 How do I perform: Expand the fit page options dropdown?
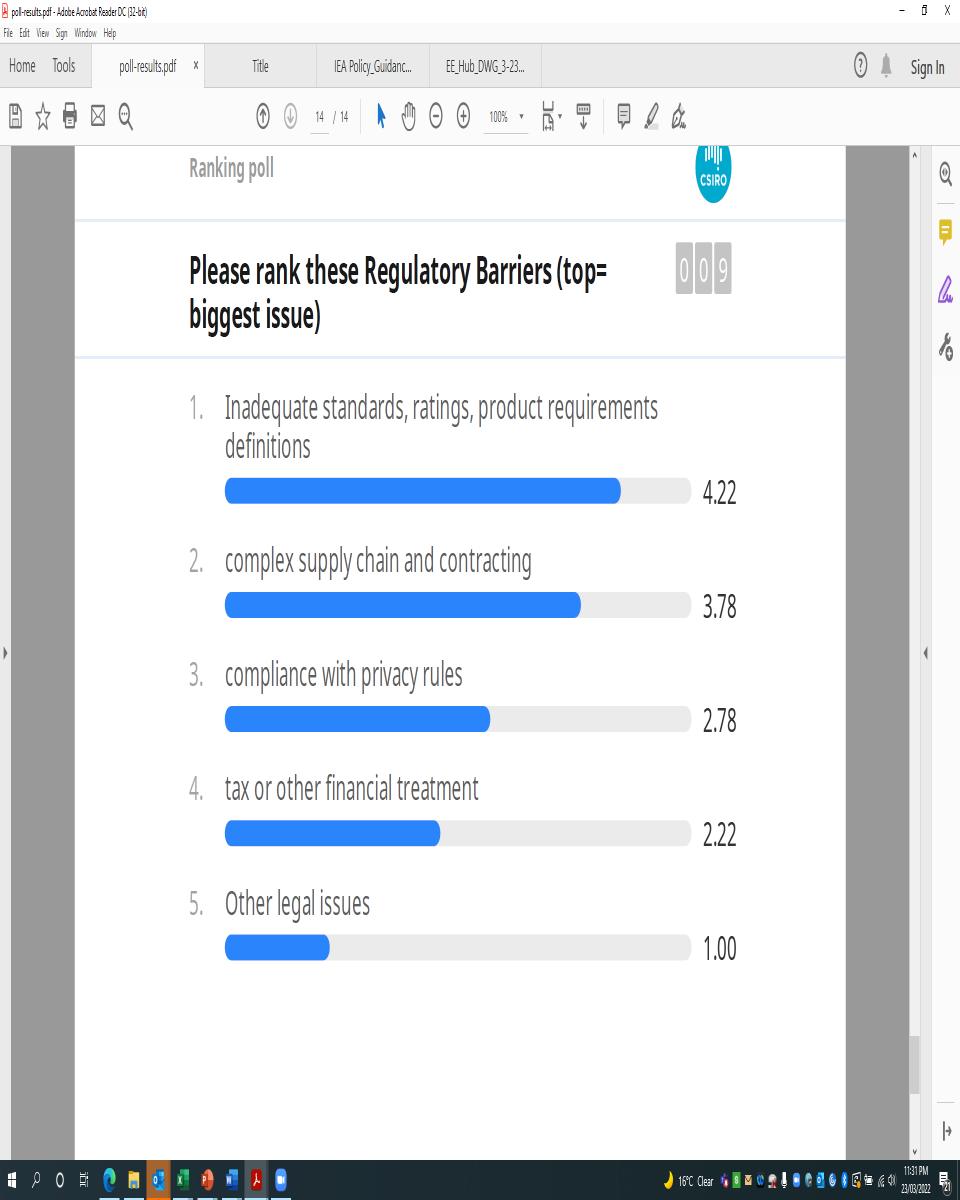click(552, 117)
